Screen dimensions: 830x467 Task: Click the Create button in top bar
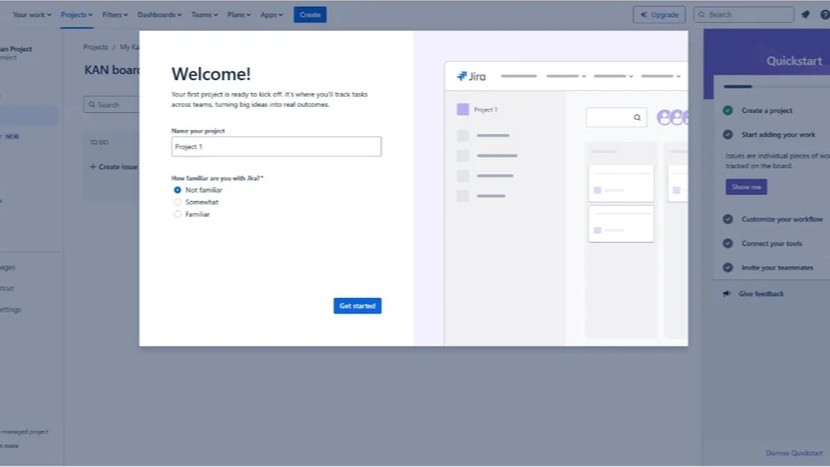click(x=310, y=15)
